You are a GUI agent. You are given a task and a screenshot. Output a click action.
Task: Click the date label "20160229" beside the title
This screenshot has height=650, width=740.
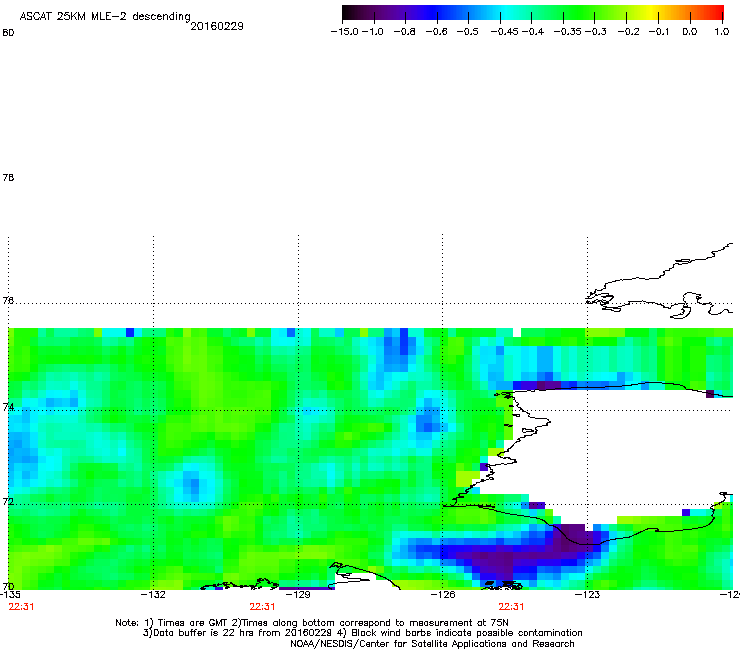point(217,26)
